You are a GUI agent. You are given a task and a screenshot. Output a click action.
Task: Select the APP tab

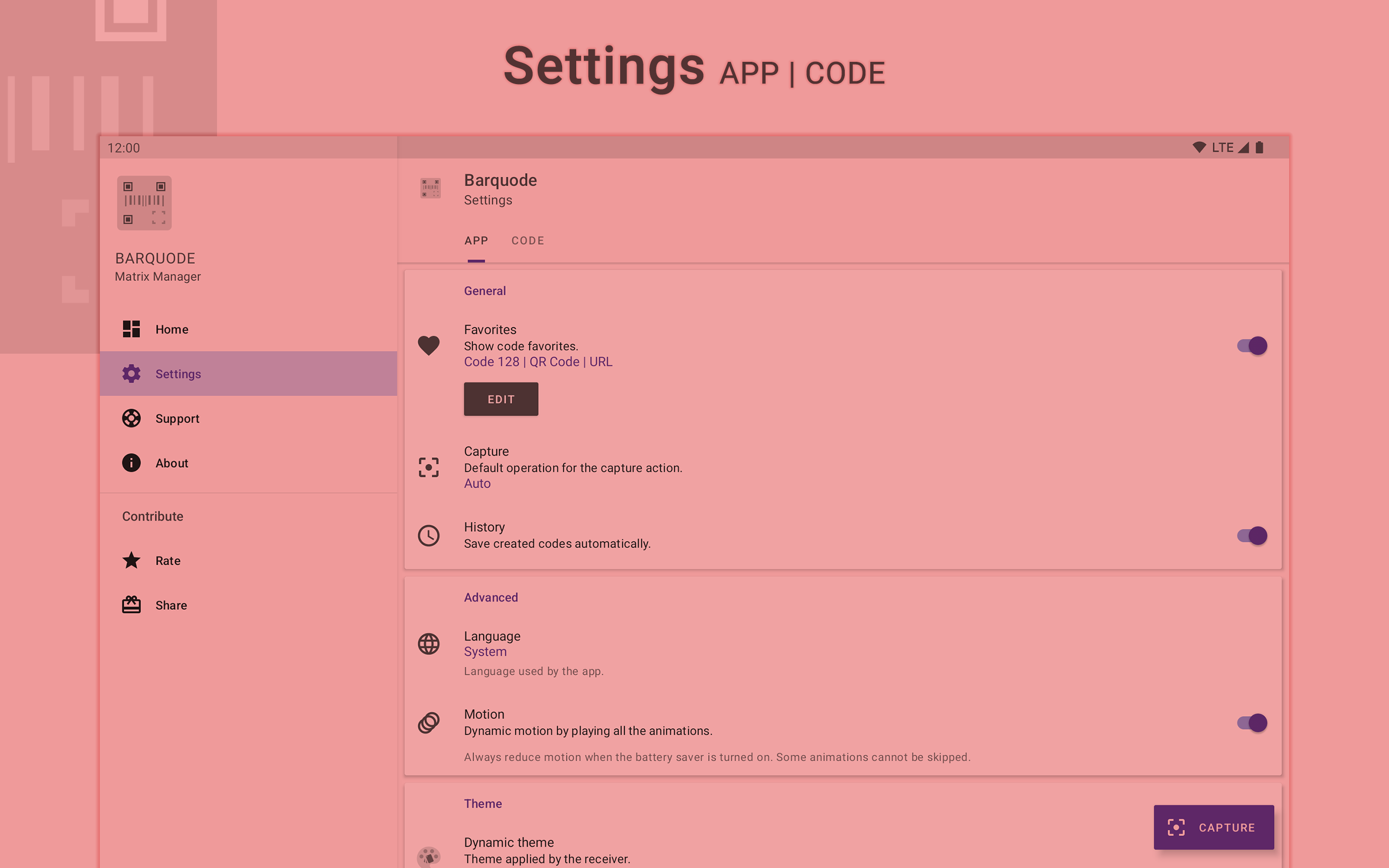[x=476, y=240]
